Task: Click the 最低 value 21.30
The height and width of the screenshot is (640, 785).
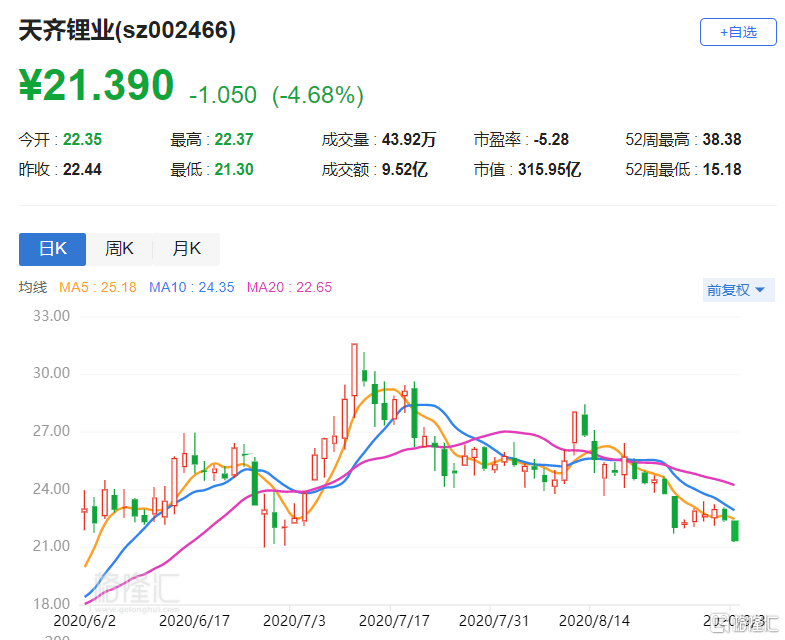Action: click(x=234, y=170)
